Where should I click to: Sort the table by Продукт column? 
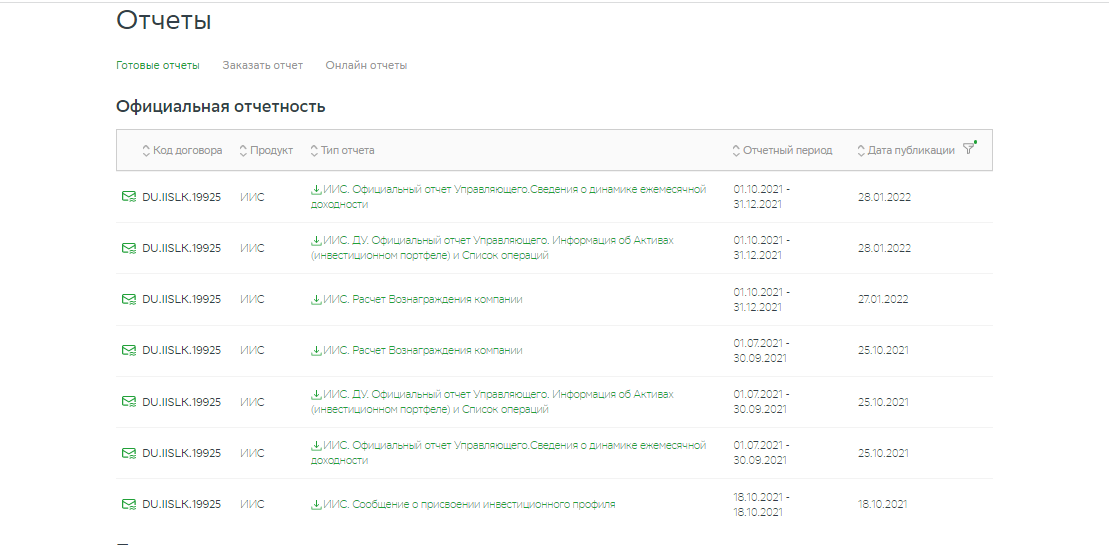pyautogui.click(x=266, y=151)
